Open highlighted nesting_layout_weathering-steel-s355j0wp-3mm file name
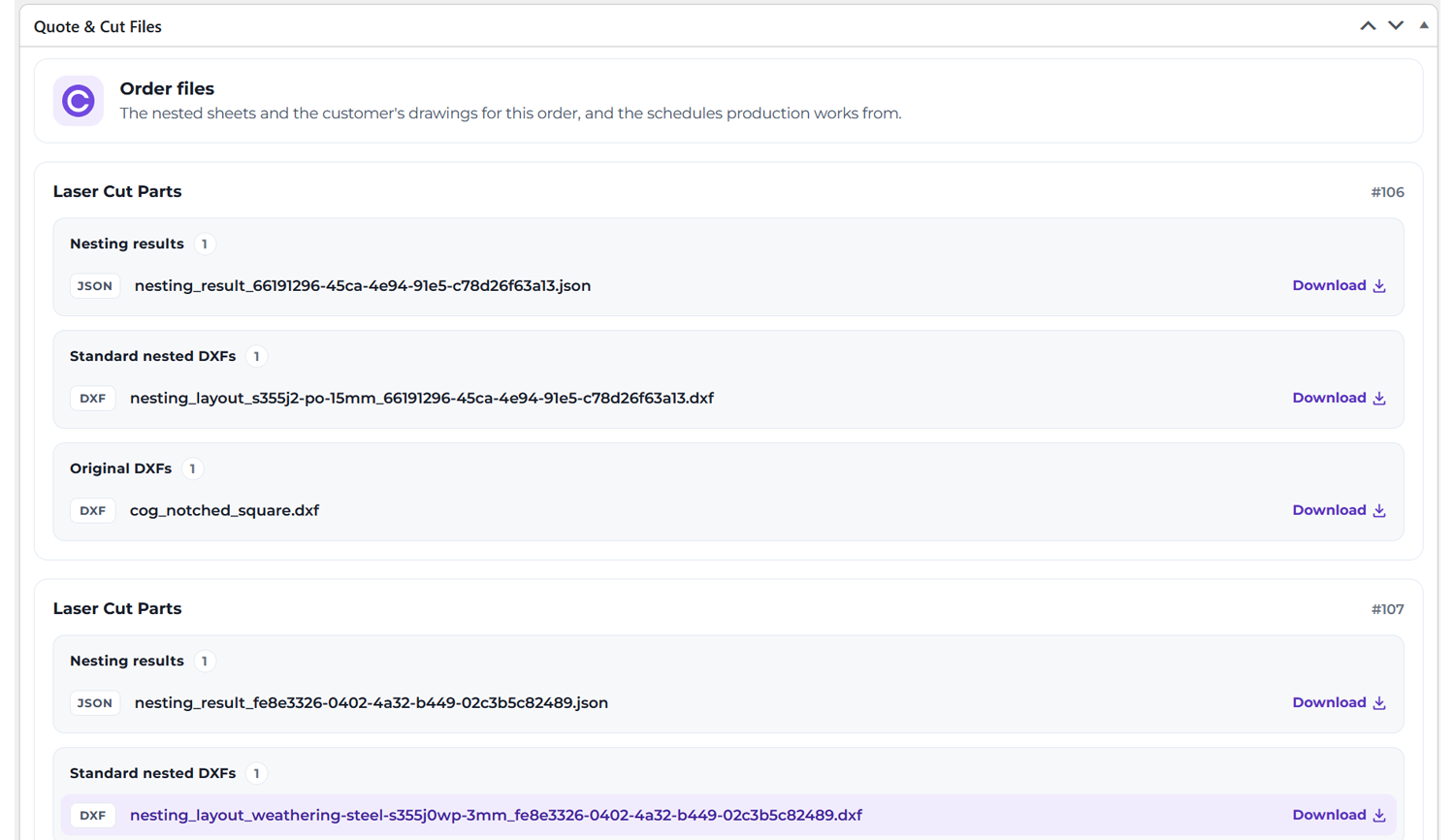 coord(496,816)
